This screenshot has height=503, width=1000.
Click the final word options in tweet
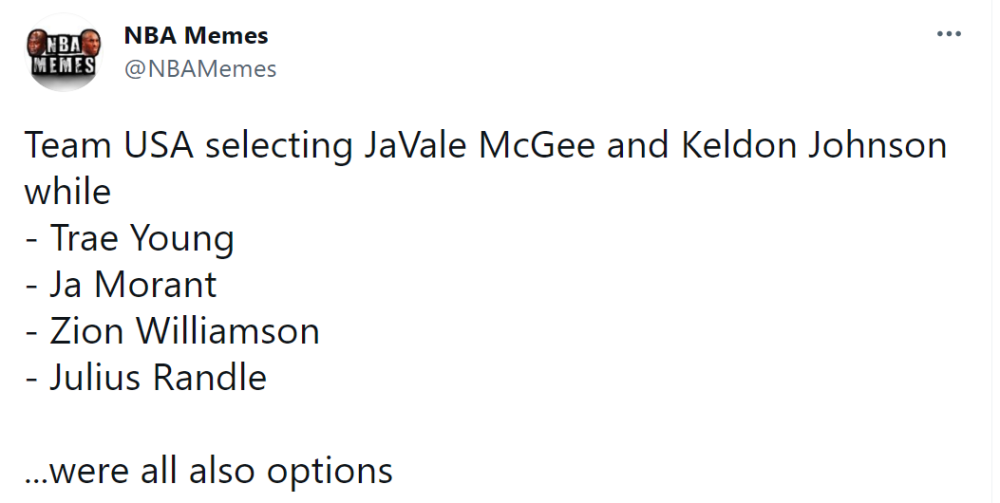[330, 474]
